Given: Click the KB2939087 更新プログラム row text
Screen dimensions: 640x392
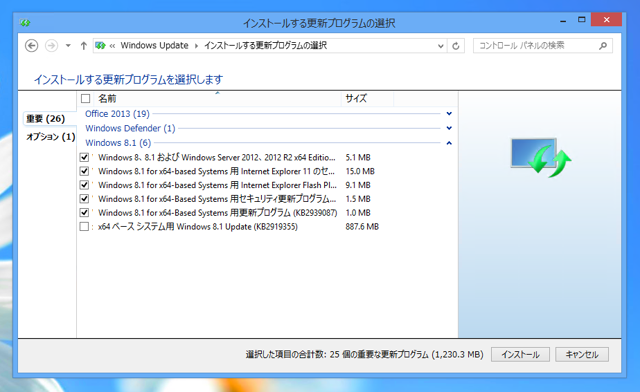Looking at the screenshot, I should (x=218, y=213).
